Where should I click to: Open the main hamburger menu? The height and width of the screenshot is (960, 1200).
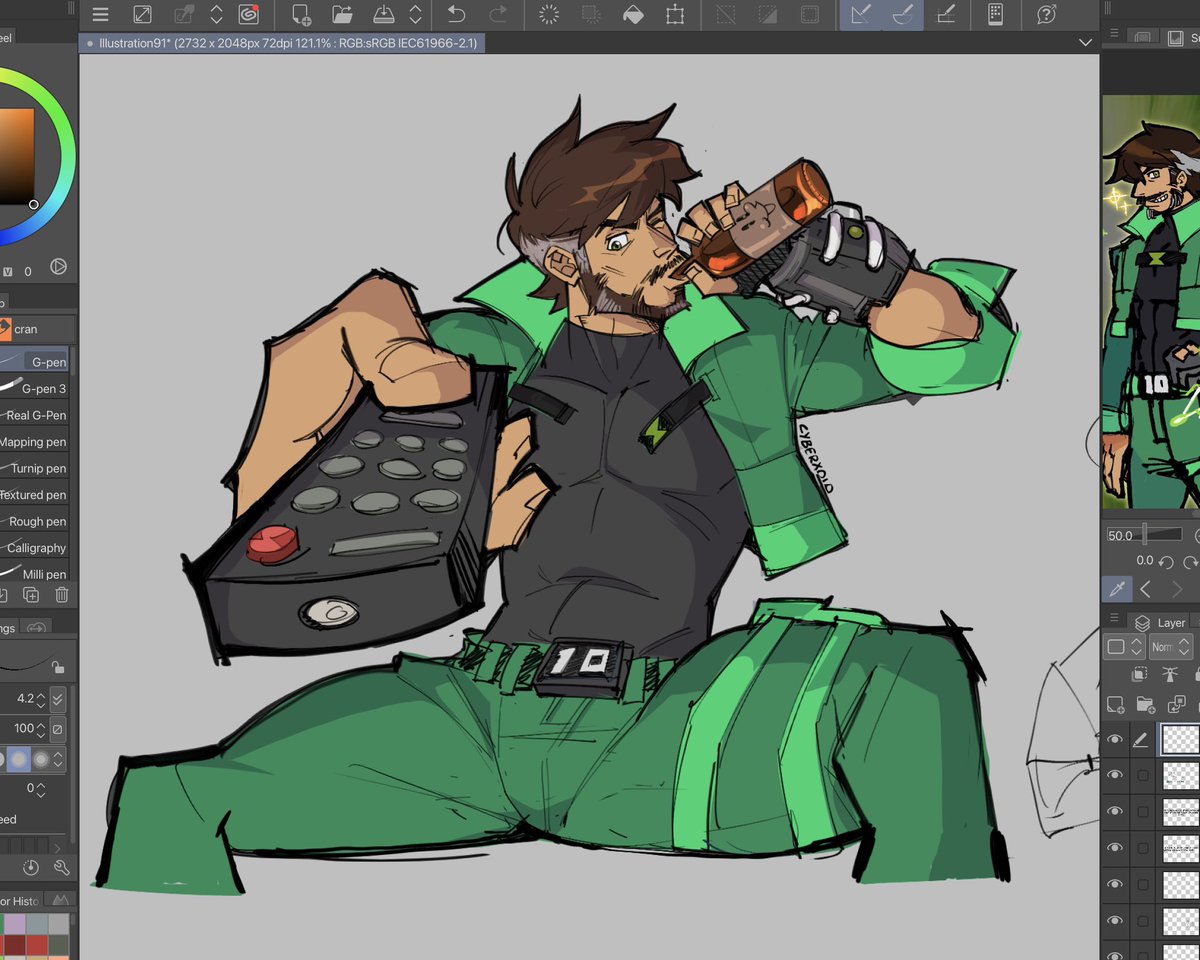(x=100, y=14)
